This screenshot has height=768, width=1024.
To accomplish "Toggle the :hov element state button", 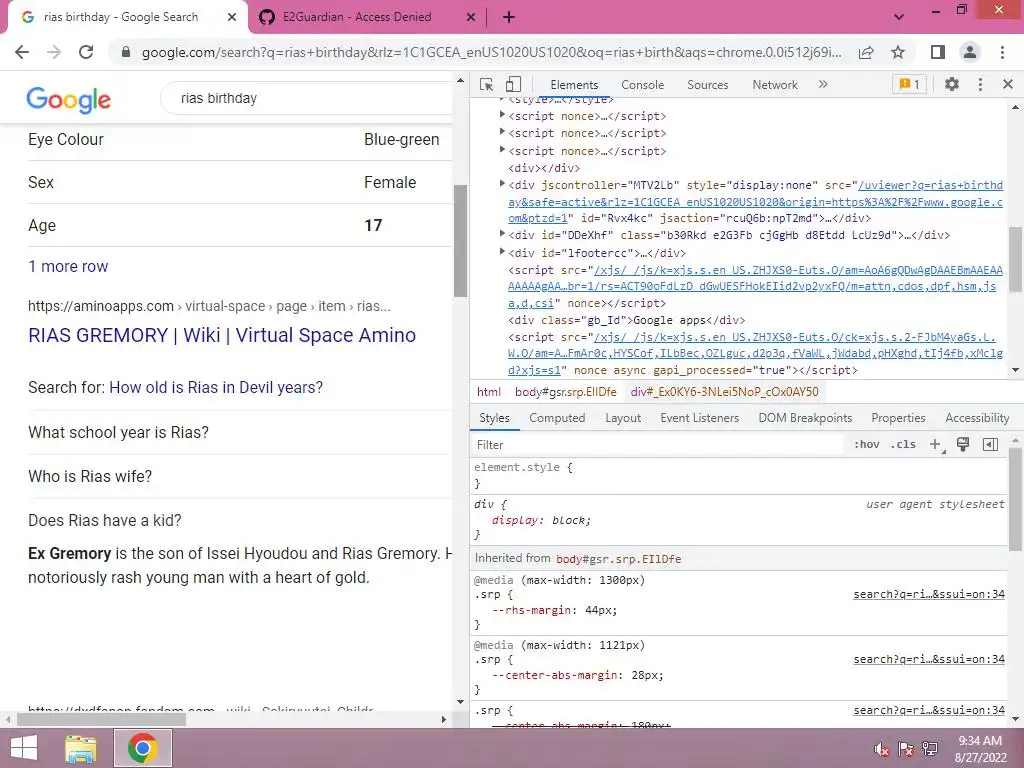I will click(866, 445).
